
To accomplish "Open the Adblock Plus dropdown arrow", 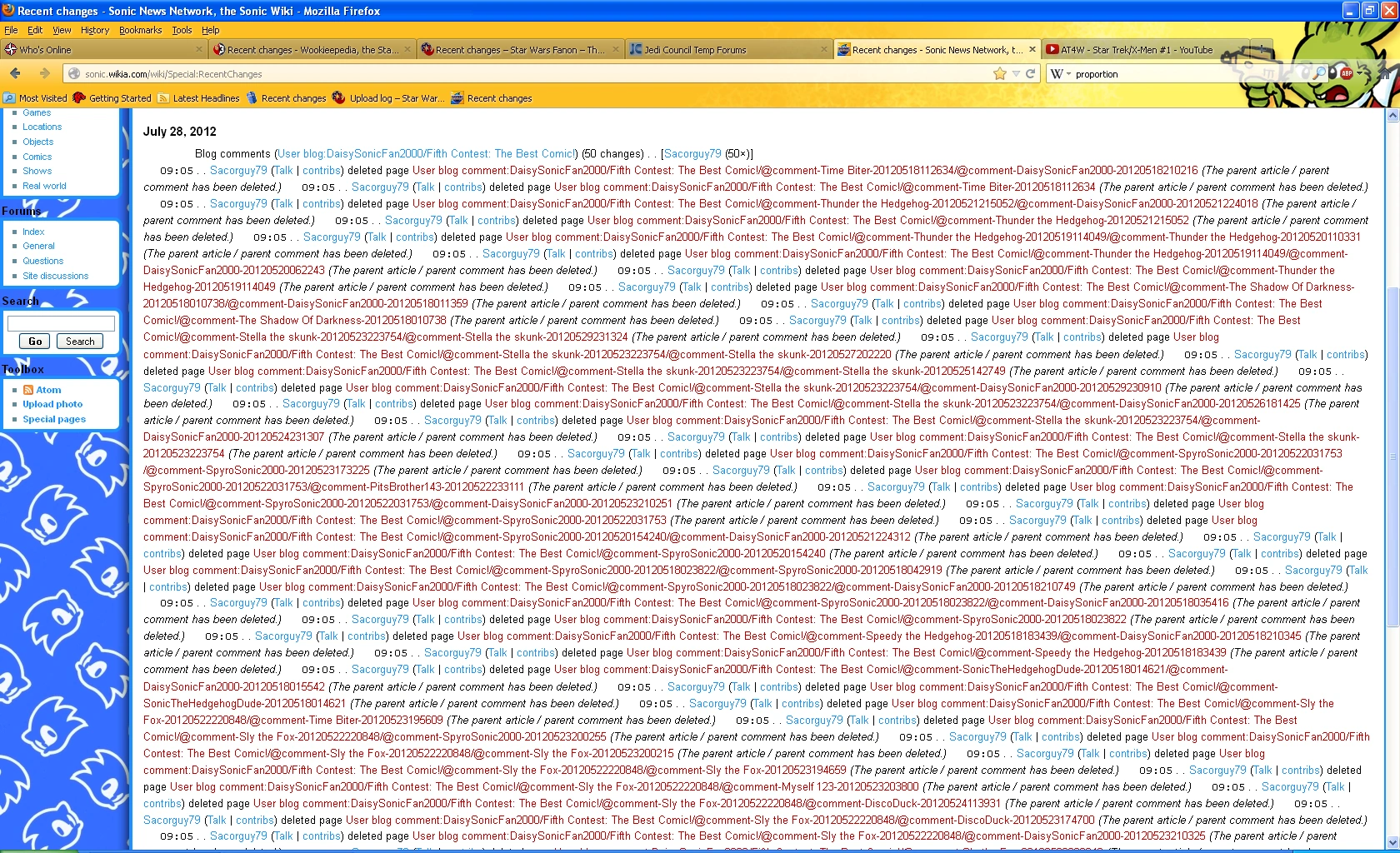I will pyautogui.click(x=1359, y=73).
